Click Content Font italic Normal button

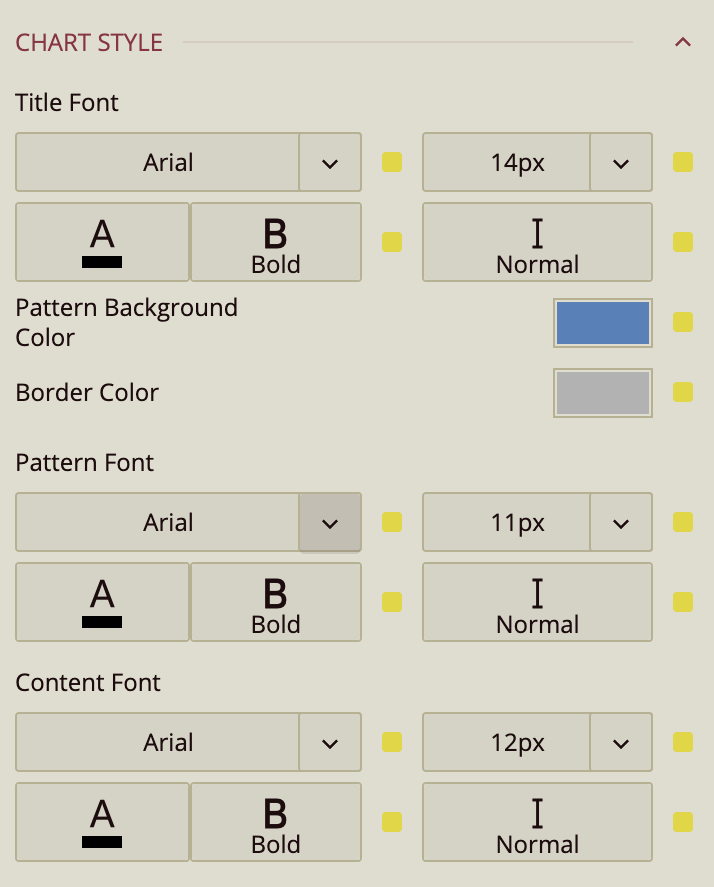[x=537, y=822]
